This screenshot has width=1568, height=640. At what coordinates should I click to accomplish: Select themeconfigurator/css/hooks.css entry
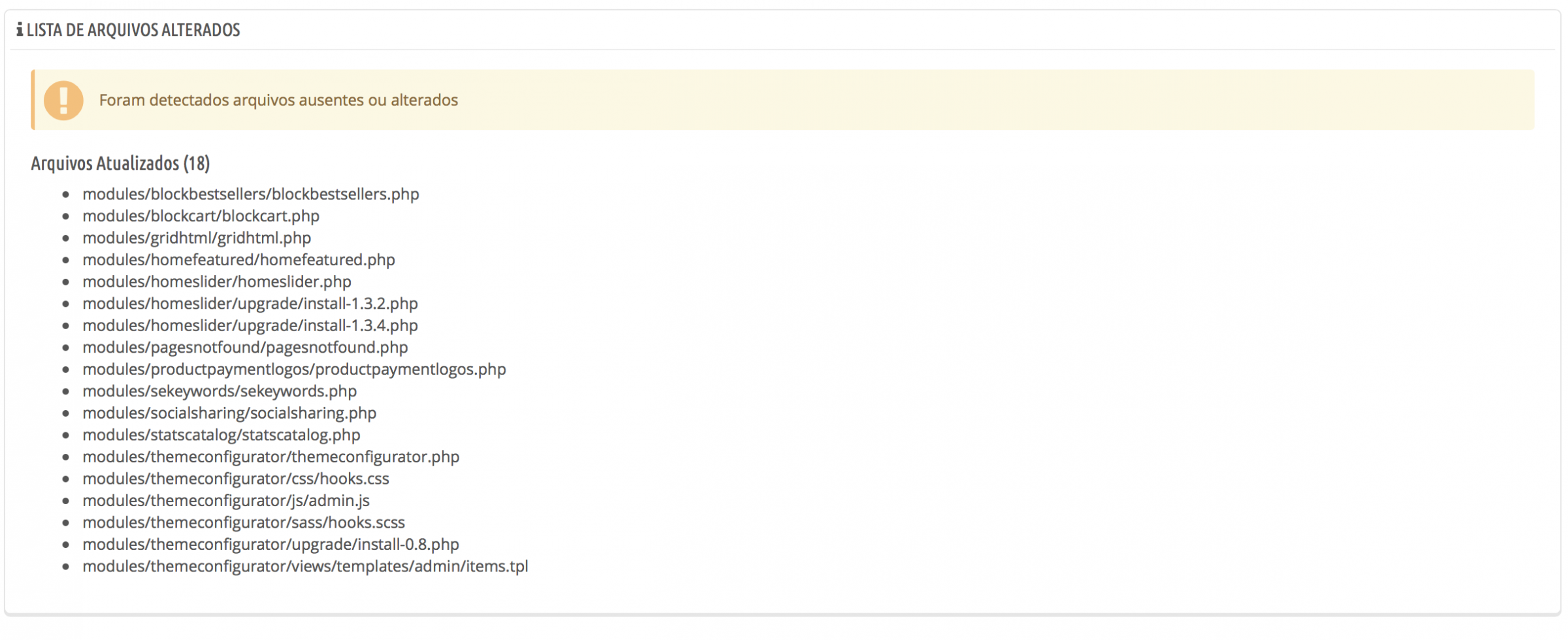click(x=236, y=479)
